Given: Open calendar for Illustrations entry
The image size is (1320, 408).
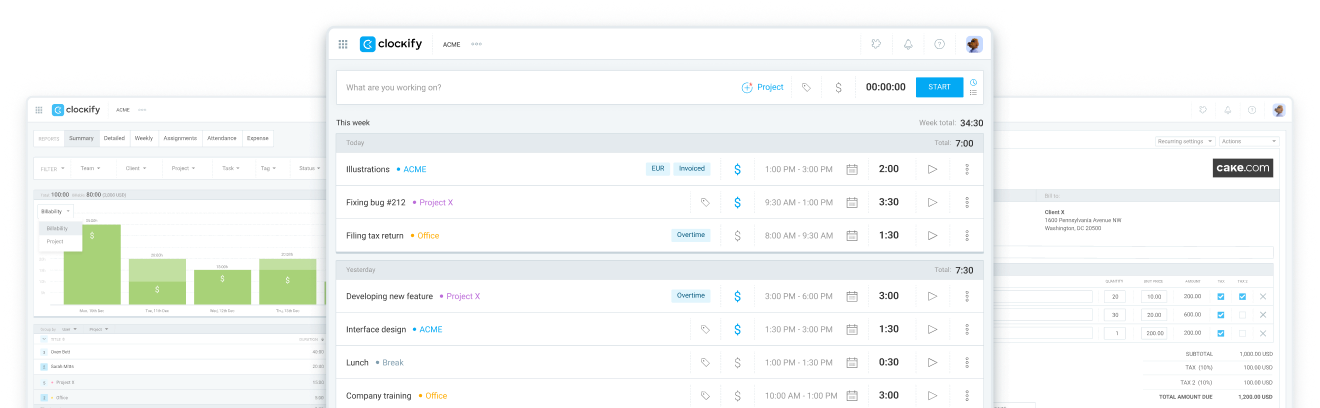Looking at the screenshot, I should pos(852,169).
